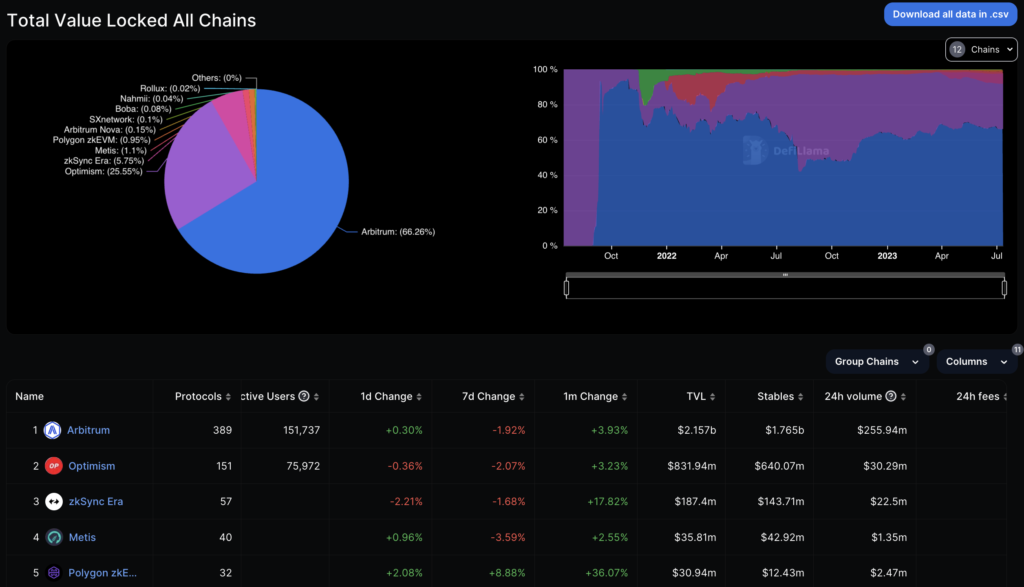The image size is (1024, 587).
Task: Click Arbitrum 24h volume $255.94m
Action: pyautogui.click(x=882, y=430)
